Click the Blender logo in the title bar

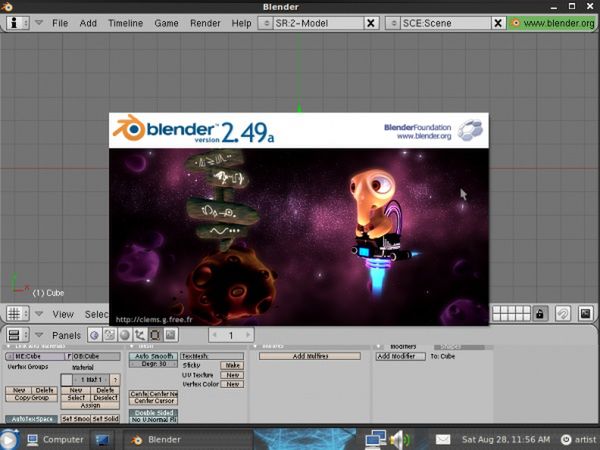click(7, 7)
